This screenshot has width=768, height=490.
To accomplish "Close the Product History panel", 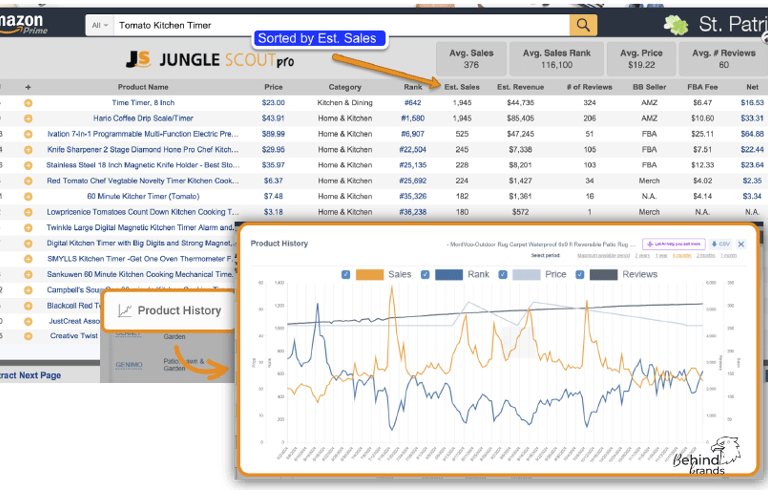I will click(741, 244).
